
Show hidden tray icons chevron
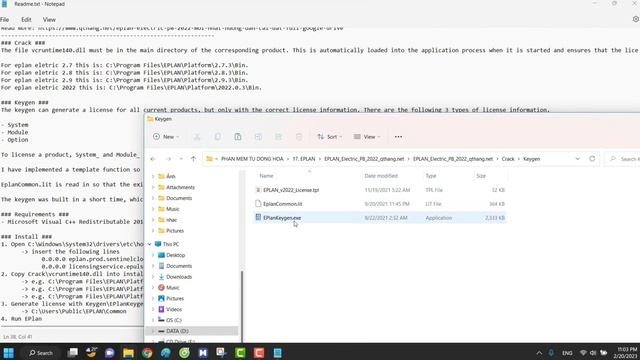[539, 353]
